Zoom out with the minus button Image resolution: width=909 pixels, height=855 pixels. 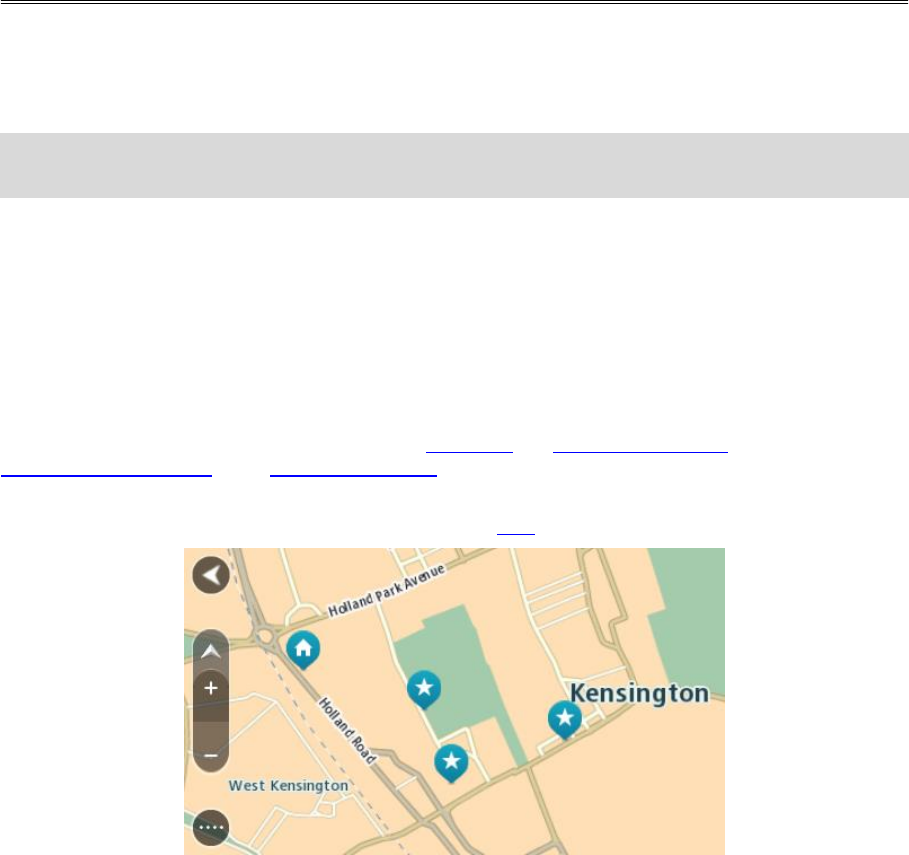[211, 755]
